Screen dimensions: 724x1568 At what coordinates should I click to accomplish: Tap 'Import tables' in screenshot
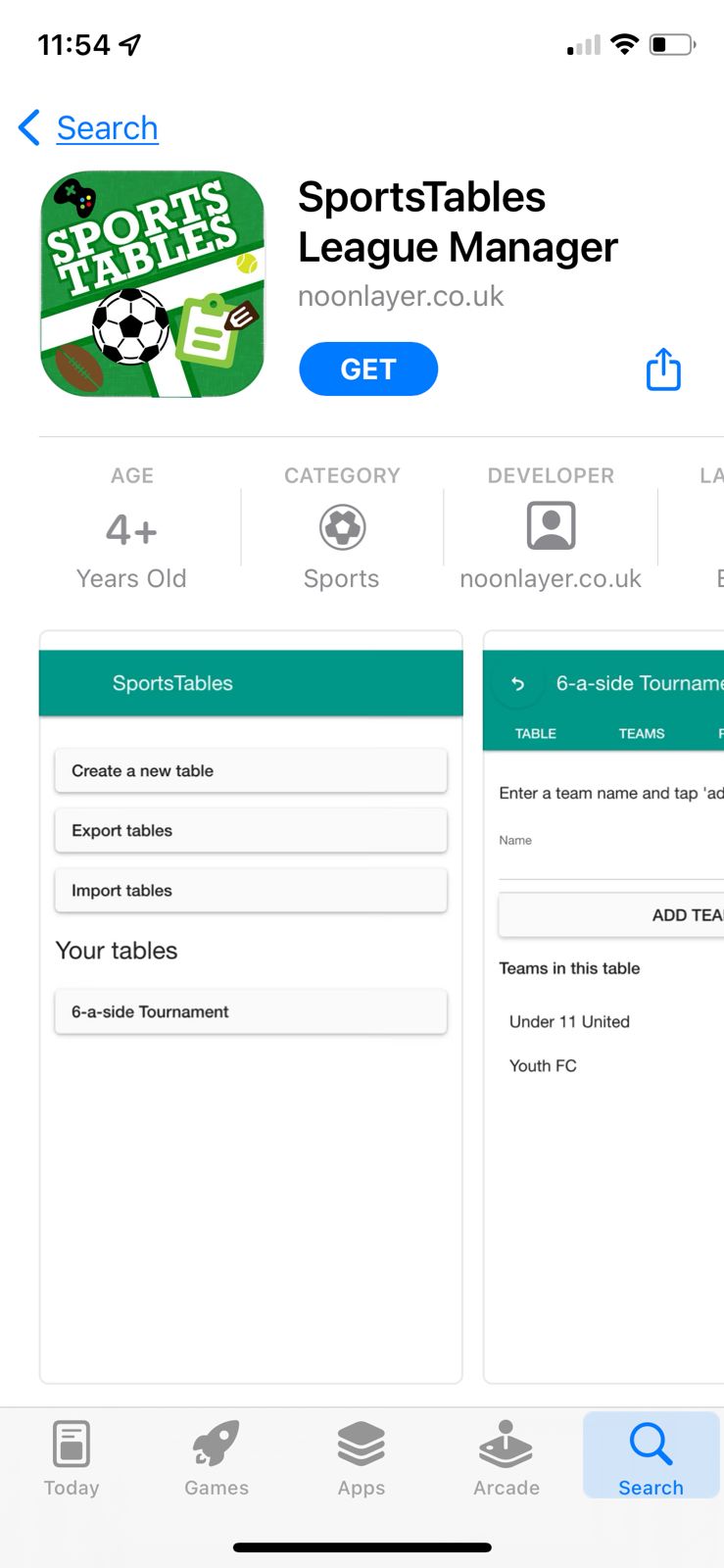[x=251, y=891]
